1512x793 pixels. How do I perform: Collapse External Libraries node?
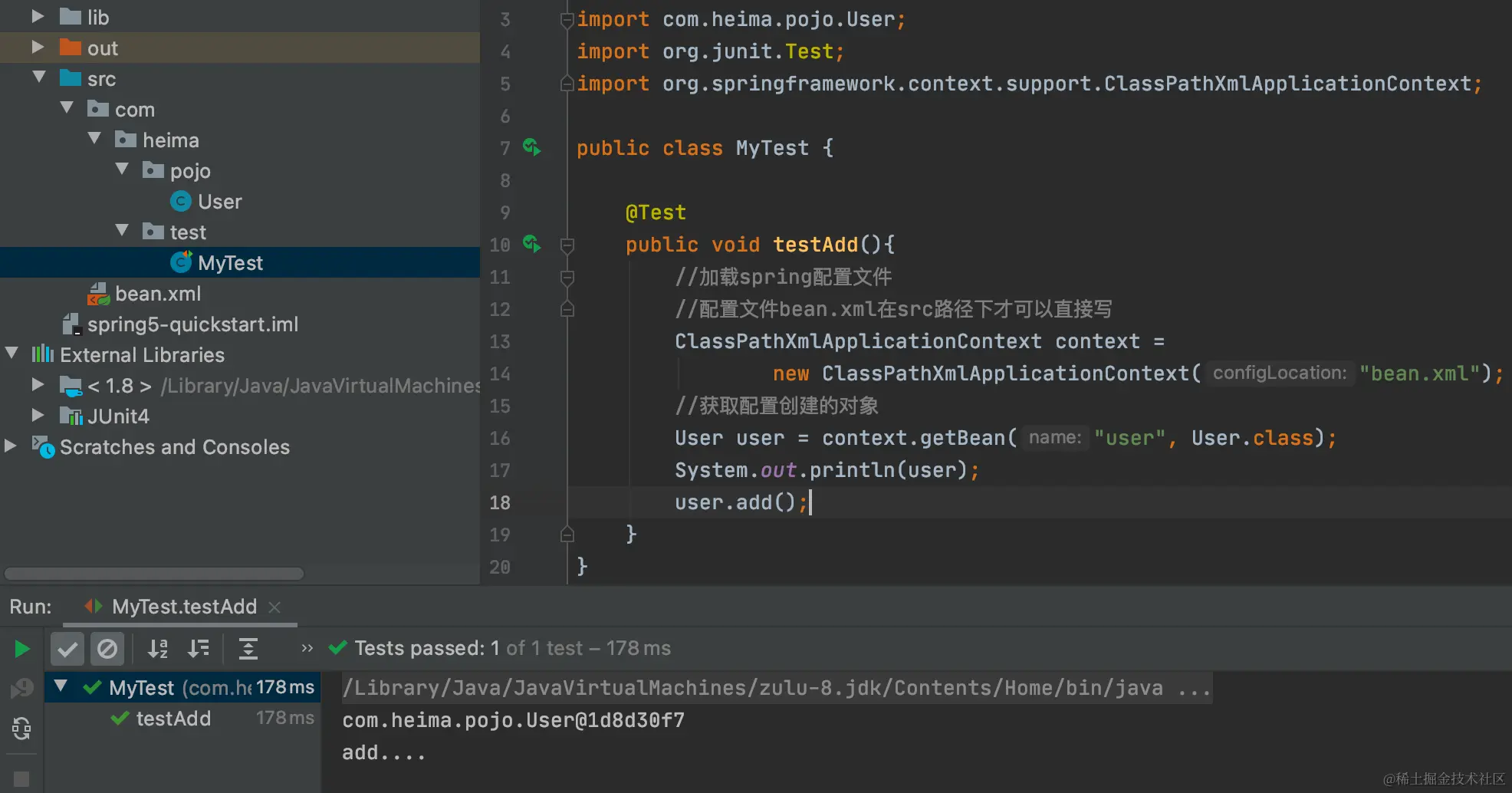(12, 354)
